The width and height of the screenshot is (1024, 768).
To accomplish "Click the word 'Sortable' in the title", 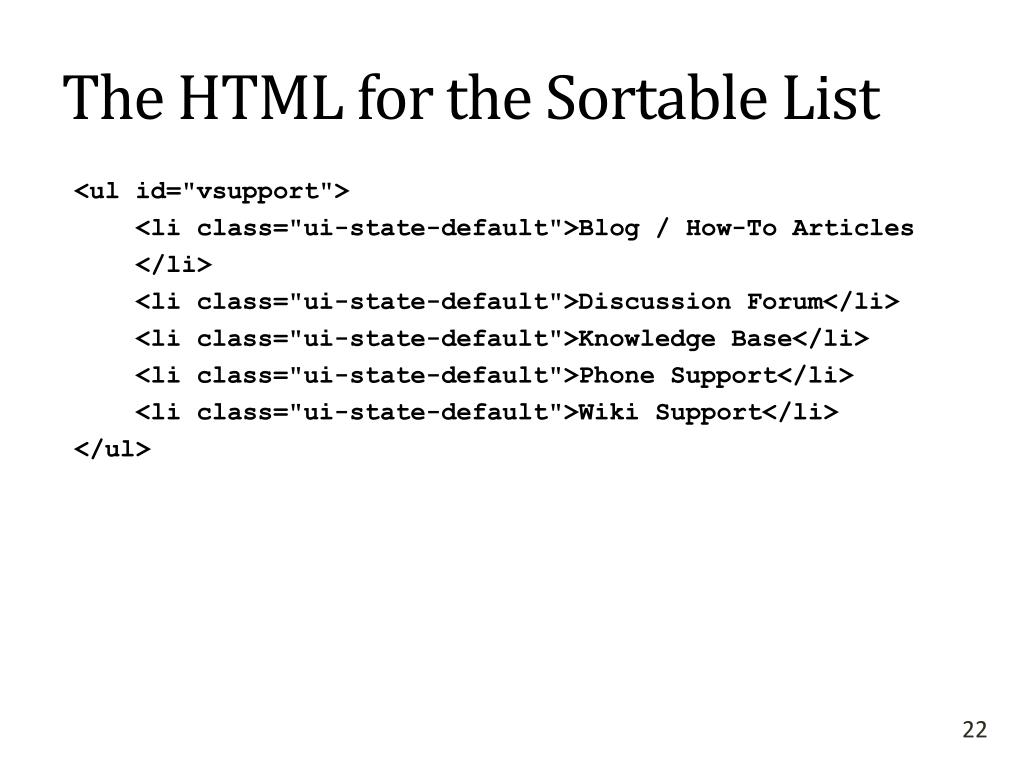I will [x=656, y=98].
